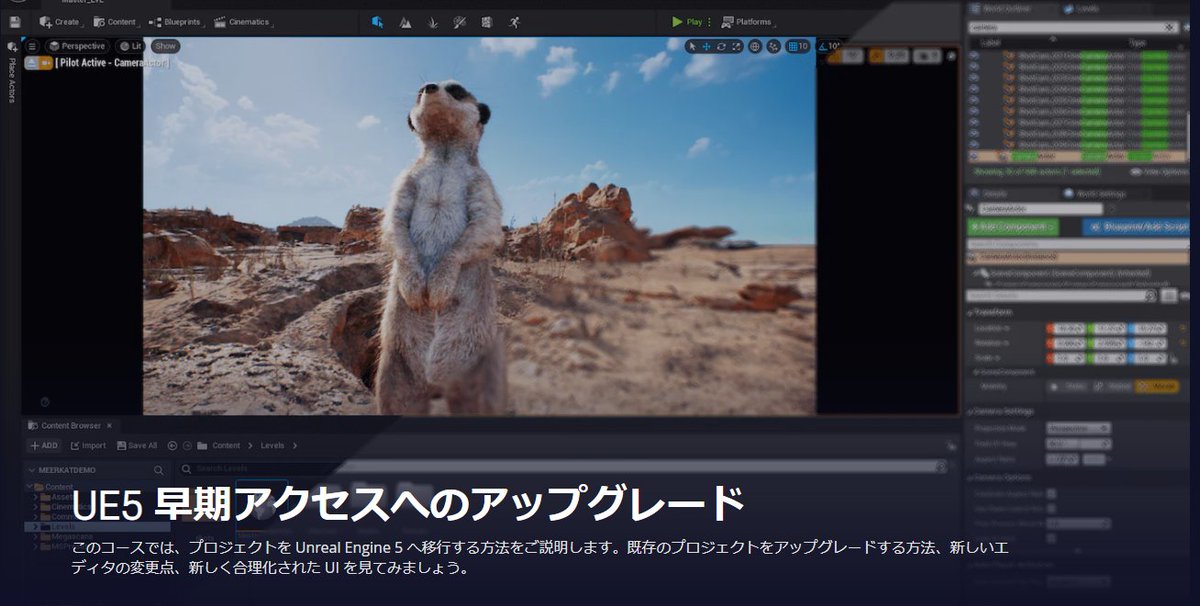Screen dimensions: 1200x606
Task: Open the Perspective view mode dropdown
Action: [77, 46]
